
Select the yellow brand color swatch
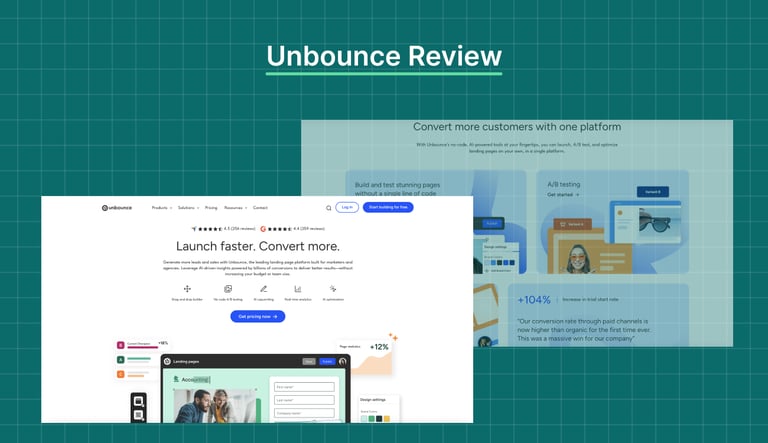click(387, 418)
